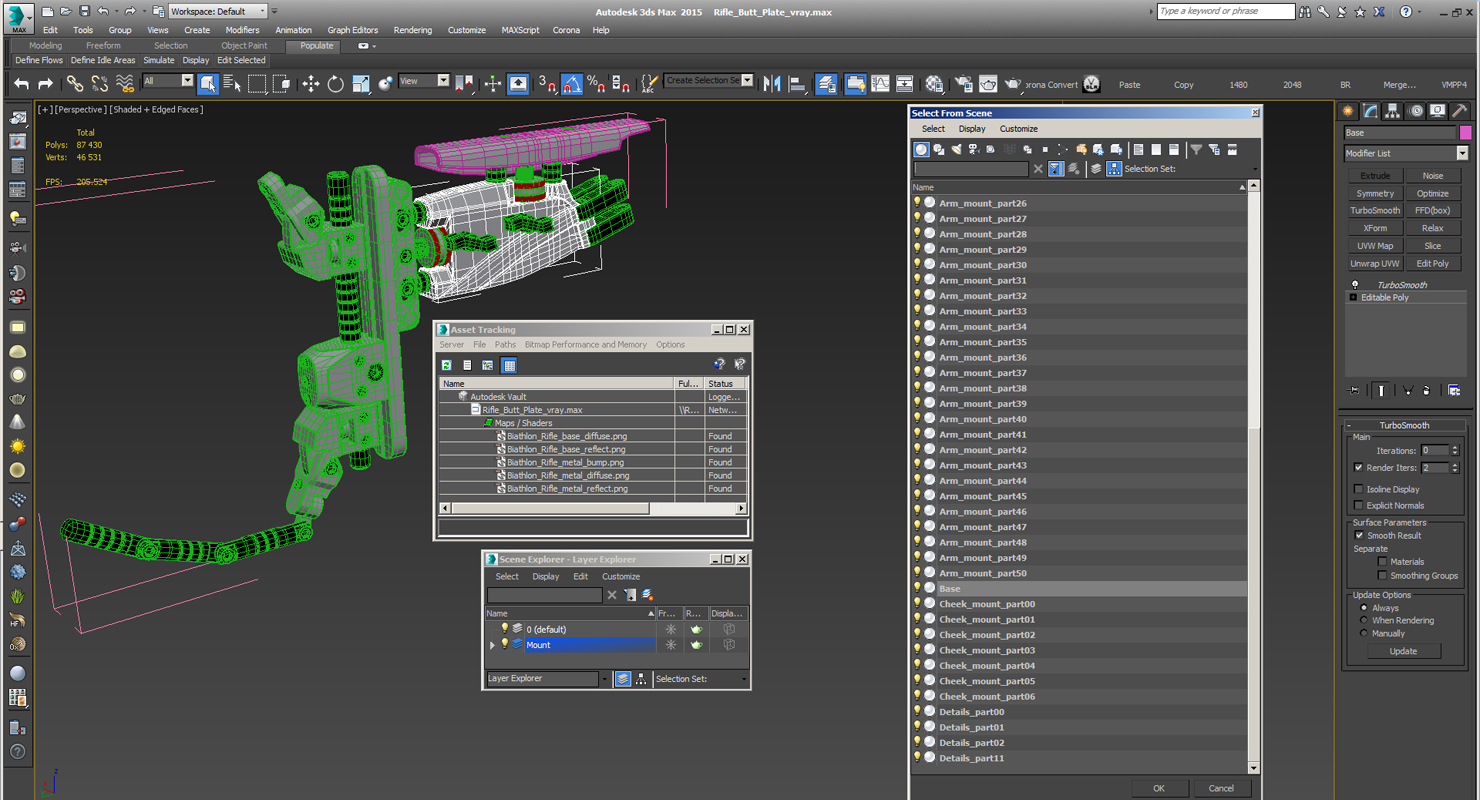This screenshot has width=1480, height=800.
Task: Switch to the Utilities hammer tab
Action: coord(1460,111)
